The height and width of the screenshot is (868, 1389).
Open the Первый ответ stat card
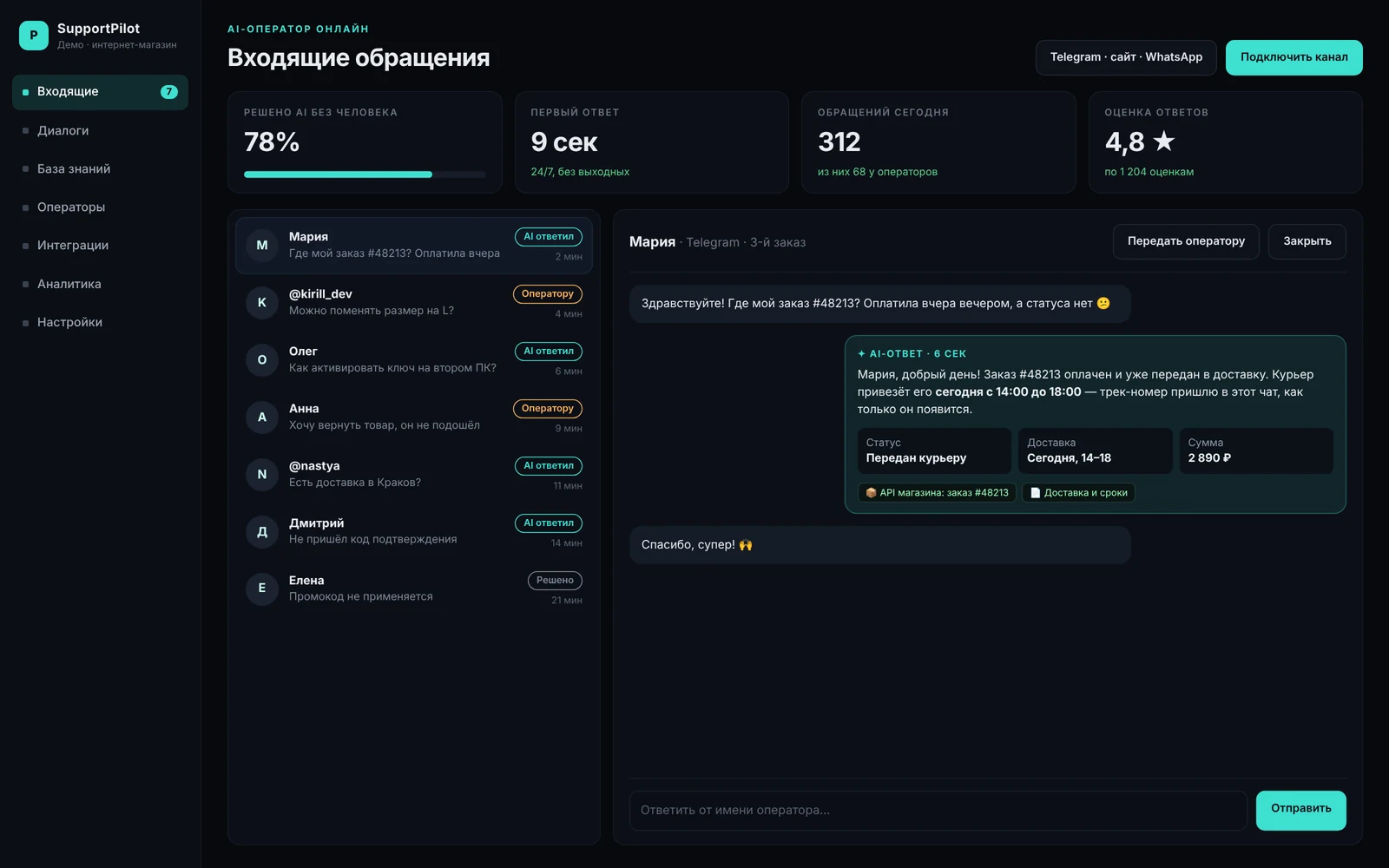point(651,142)
